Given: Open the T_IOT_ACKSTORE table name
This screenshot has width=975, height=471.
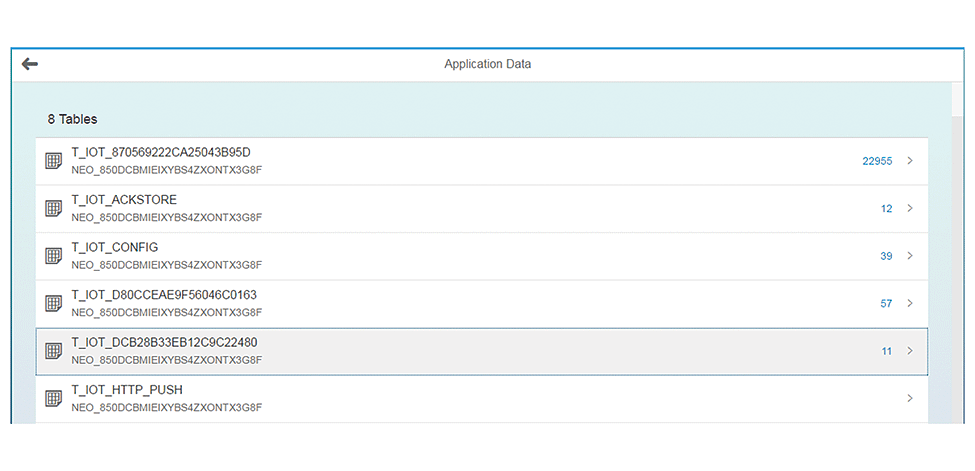Looking at the screenshot, I should point(124,200).
